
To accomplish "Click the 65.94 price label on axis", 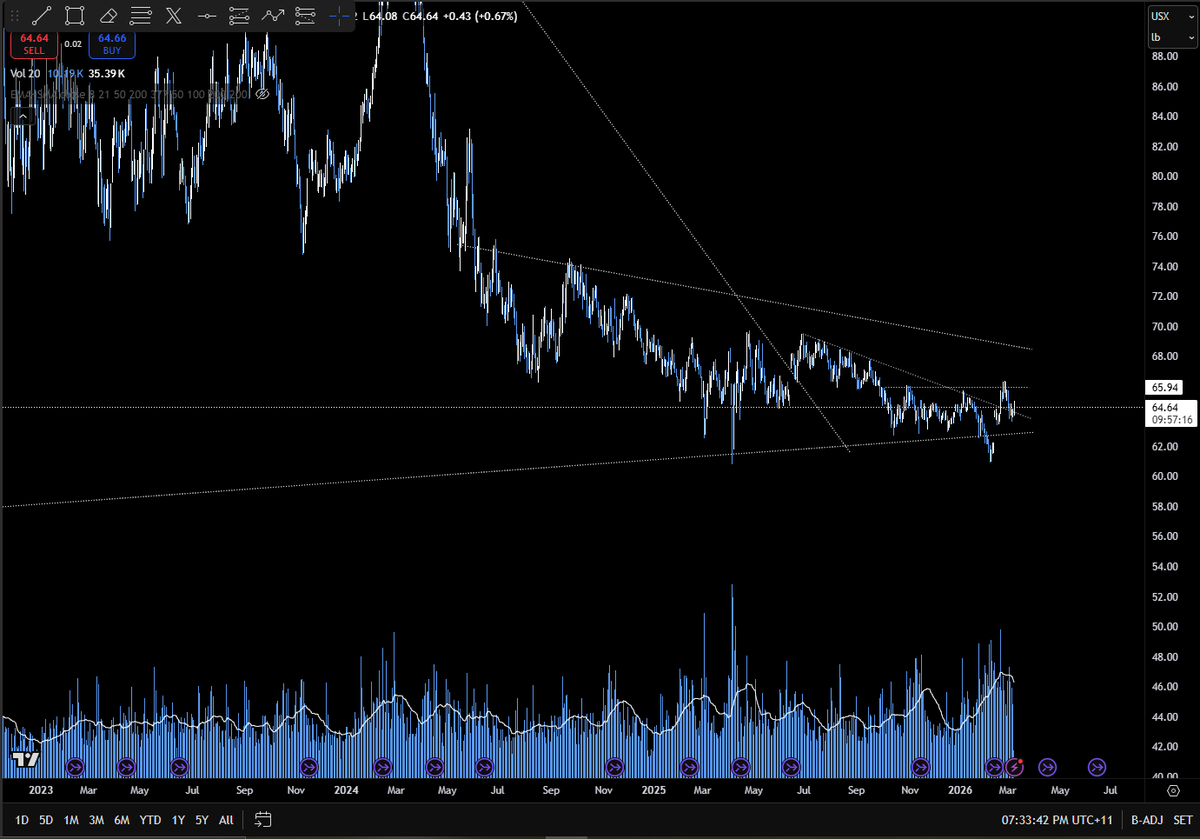I will [1165, 386].
